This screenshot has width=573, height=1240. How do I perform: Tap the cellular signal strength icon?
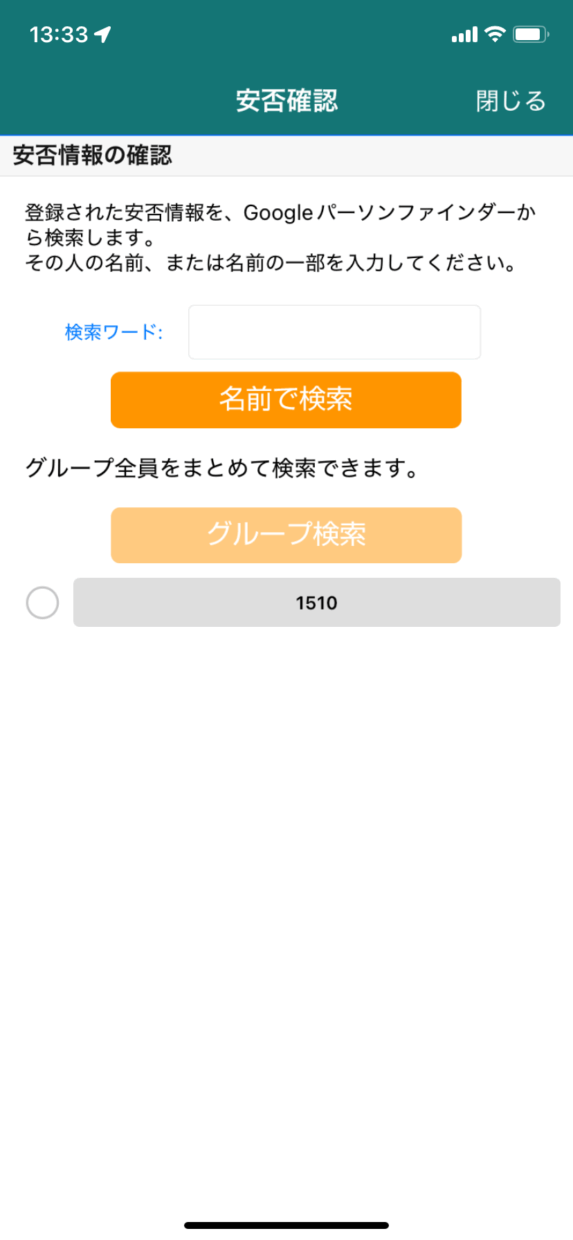pos(464,35)
